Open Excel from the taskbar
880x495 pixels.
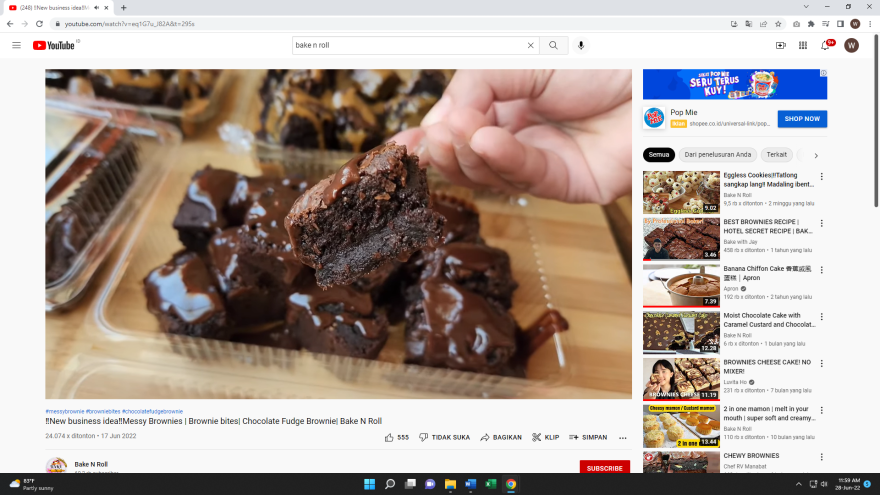click(491, 484)
